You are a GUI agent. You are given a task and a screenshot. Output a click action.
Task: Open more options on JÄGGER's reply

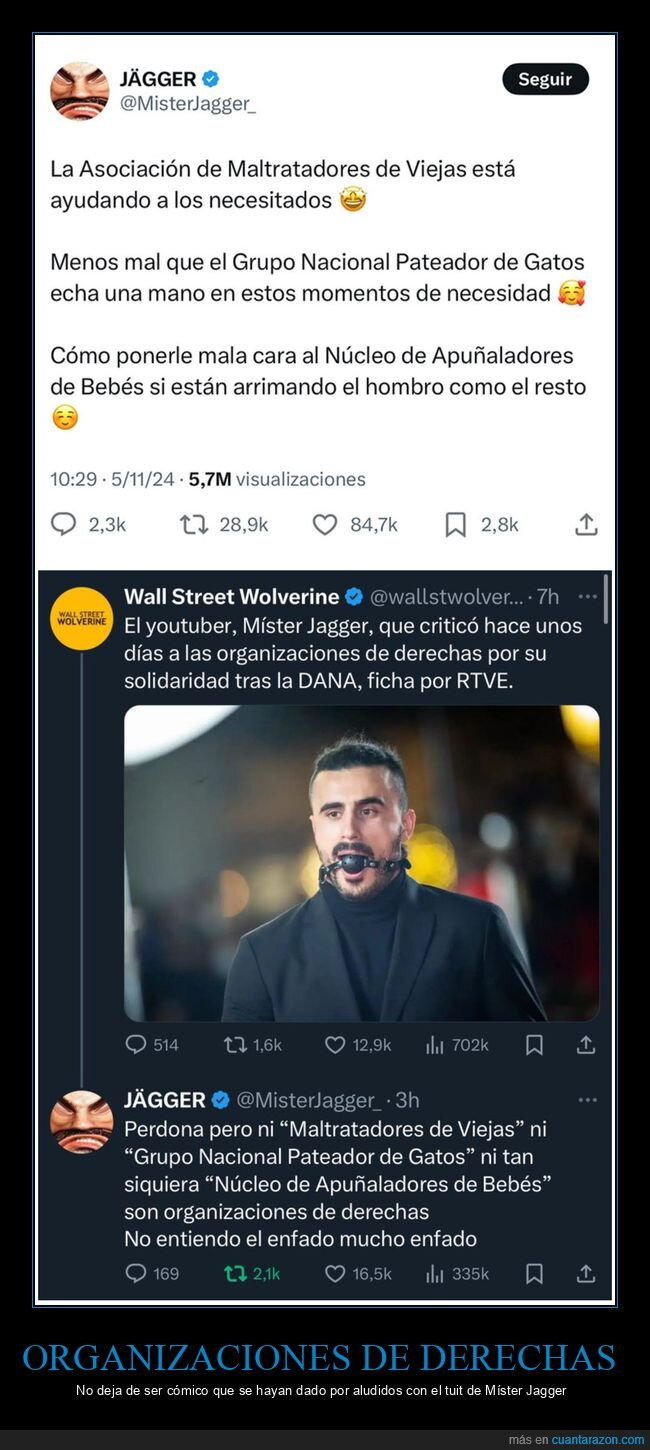pos(587,1100)
